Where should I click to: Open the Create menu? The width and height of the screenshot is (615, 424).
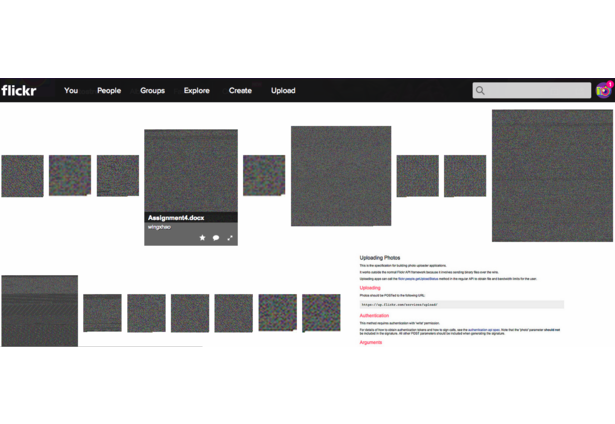click(240, 91)
